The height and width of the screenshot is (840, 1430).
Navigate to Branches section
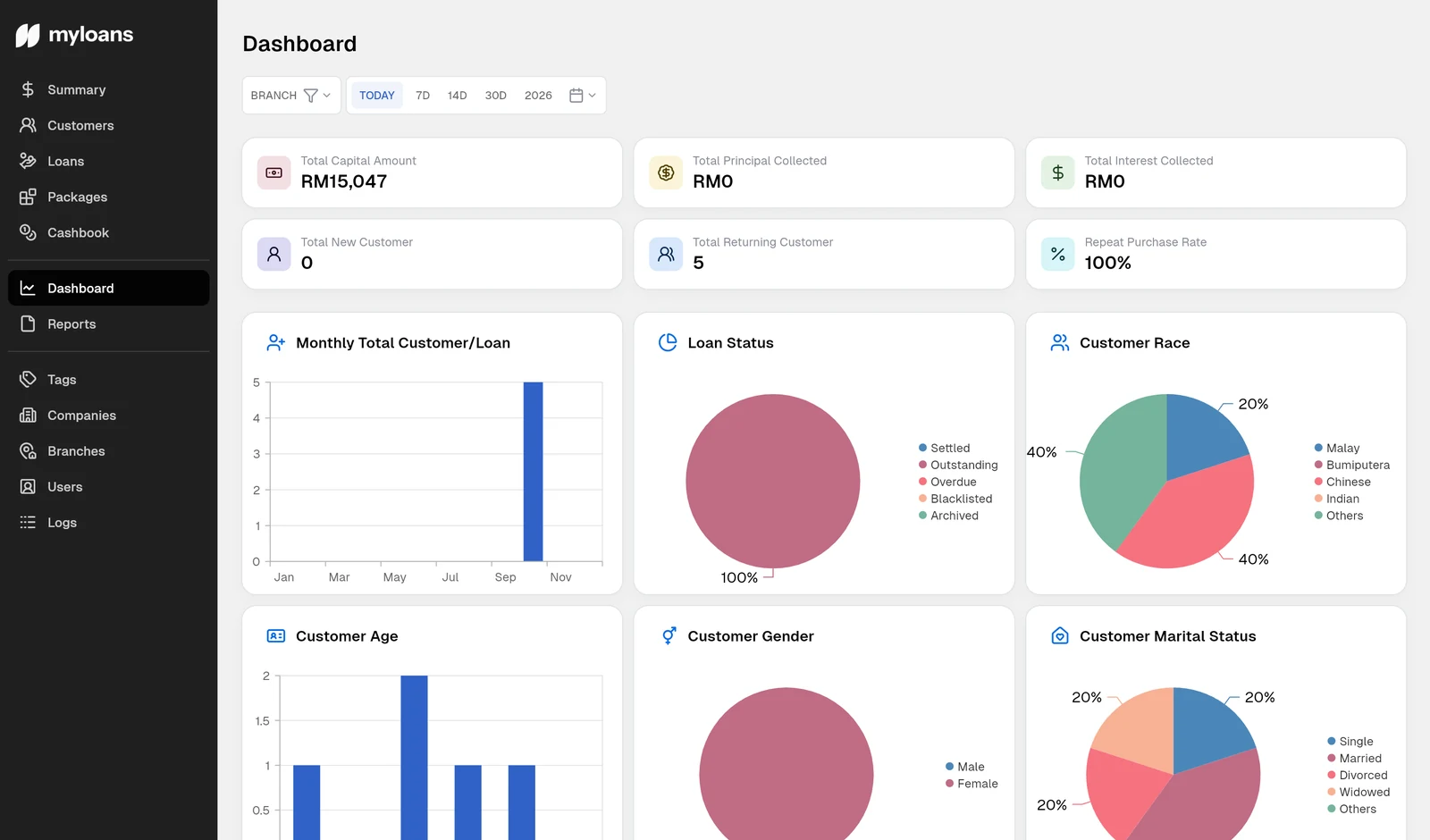[109, 450]
